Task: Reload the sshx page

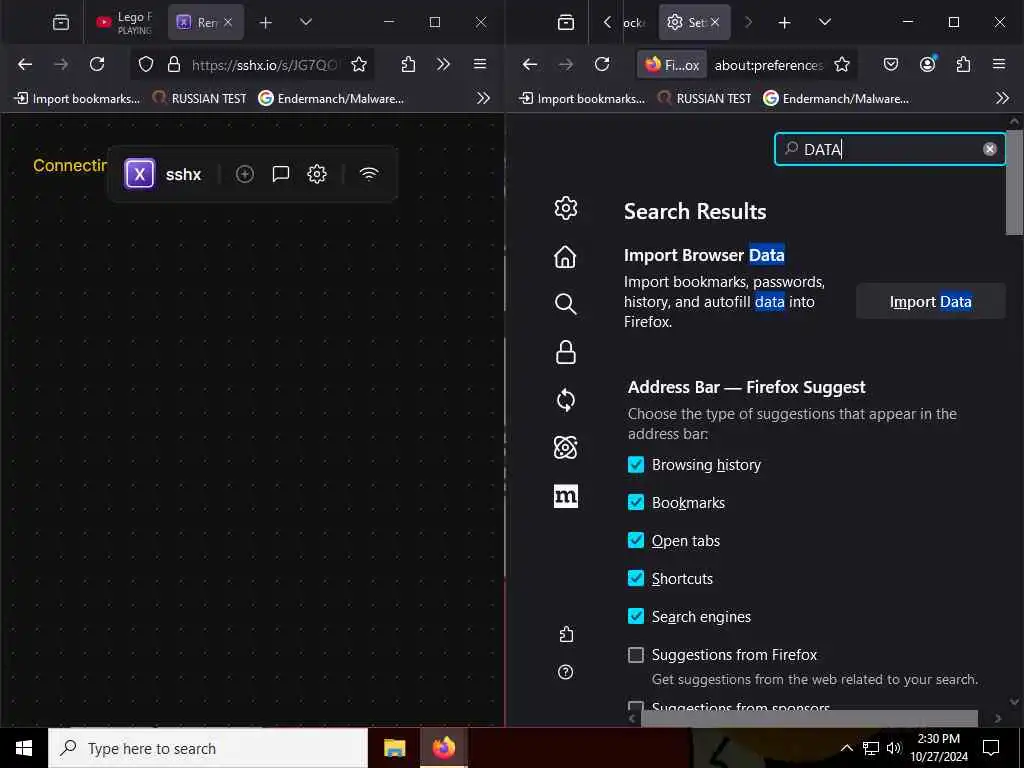Action: [x=97, y=64]
